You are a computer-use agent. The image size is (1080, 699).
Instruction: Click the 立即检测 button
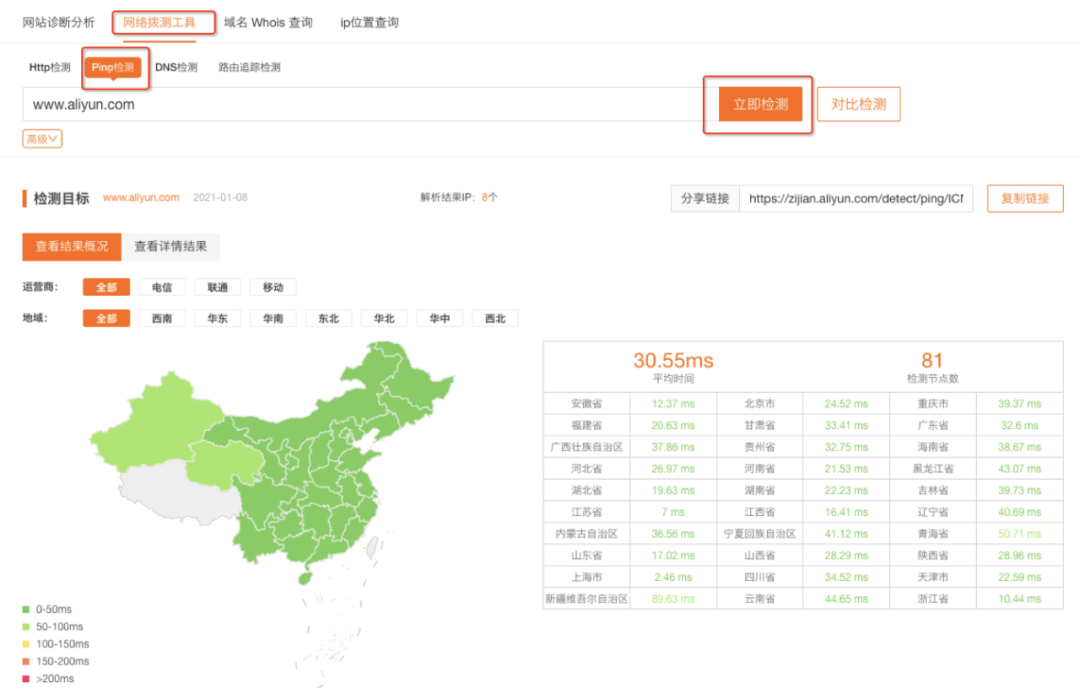tap(757, 103)
